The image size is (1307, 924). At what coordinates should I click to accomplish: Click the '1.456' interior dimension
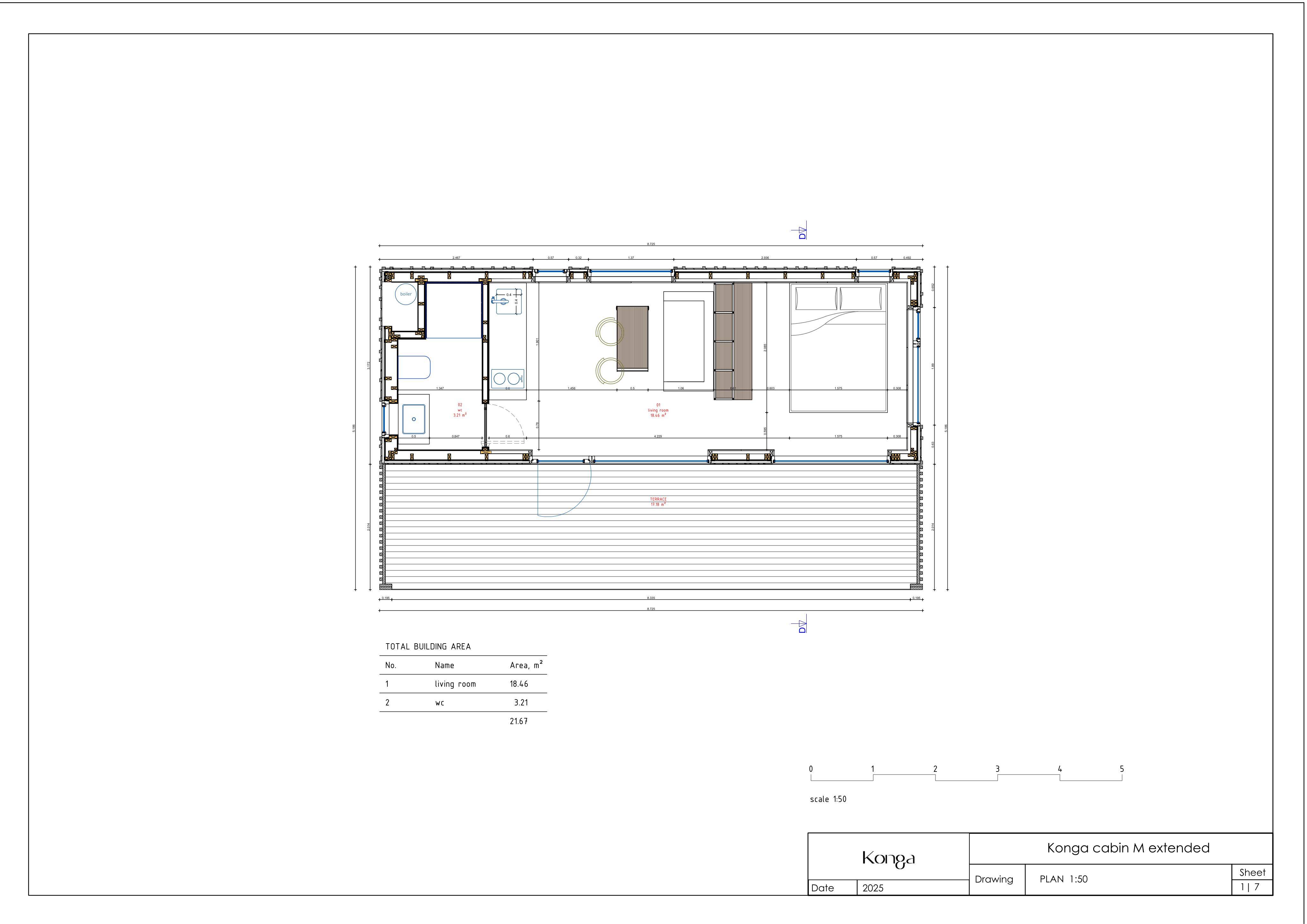[571, 388]
